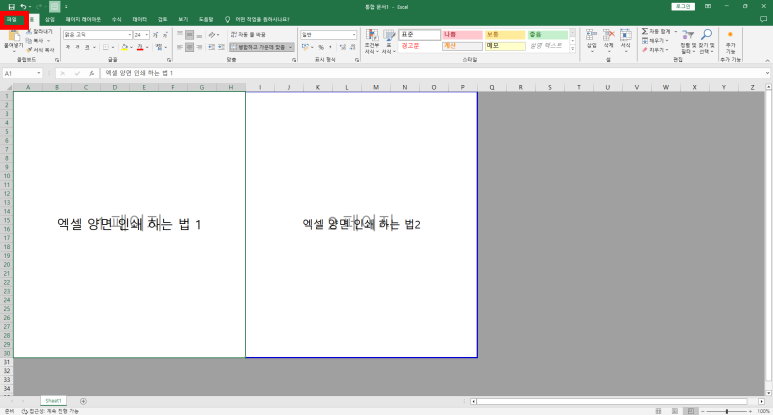Open the Data (데이터) tab
This screenshot has width=773, height=415.
(140, 20)
